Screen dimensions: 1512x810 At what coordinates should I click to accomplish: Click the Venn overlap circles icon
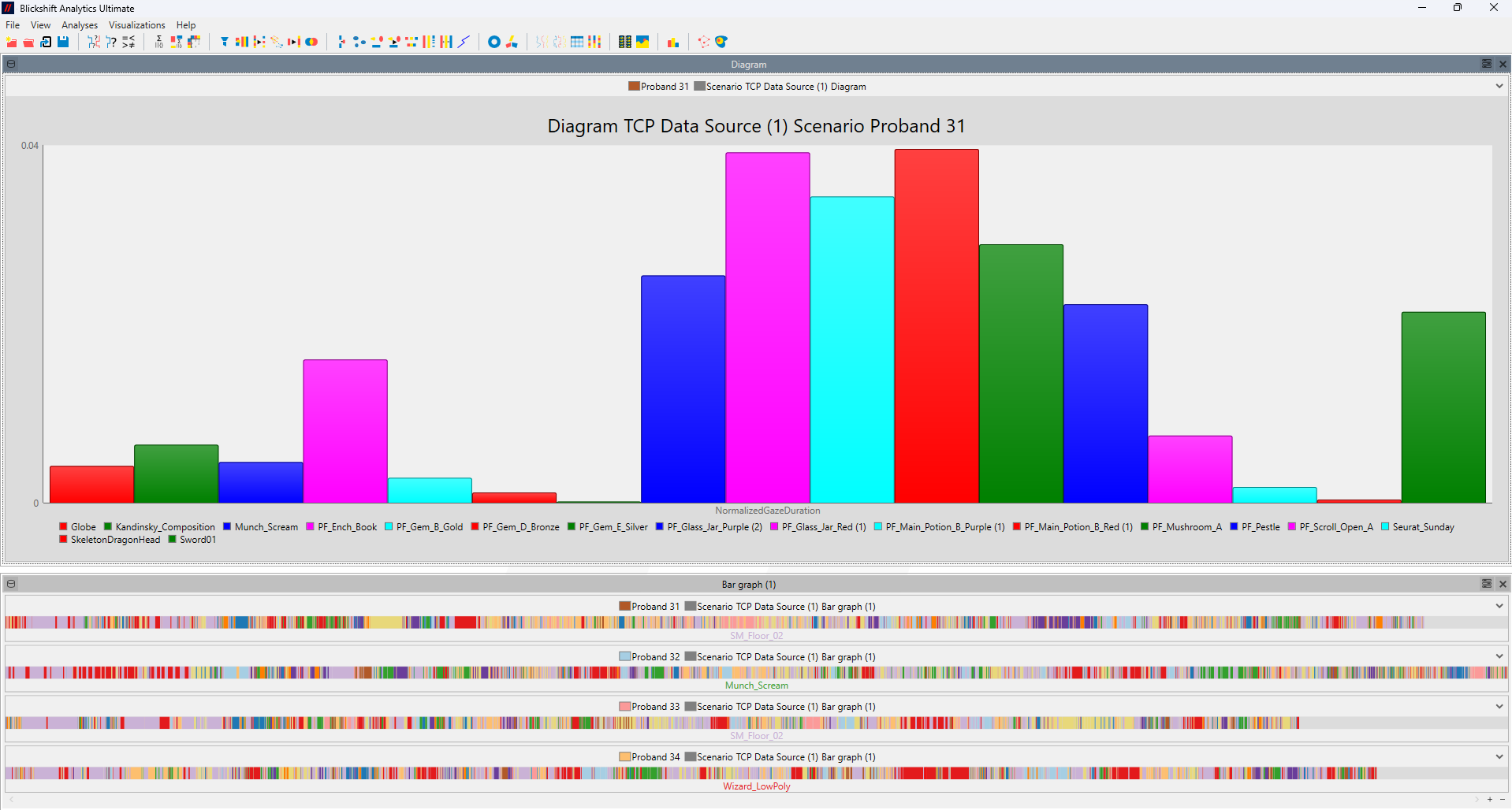311,42
